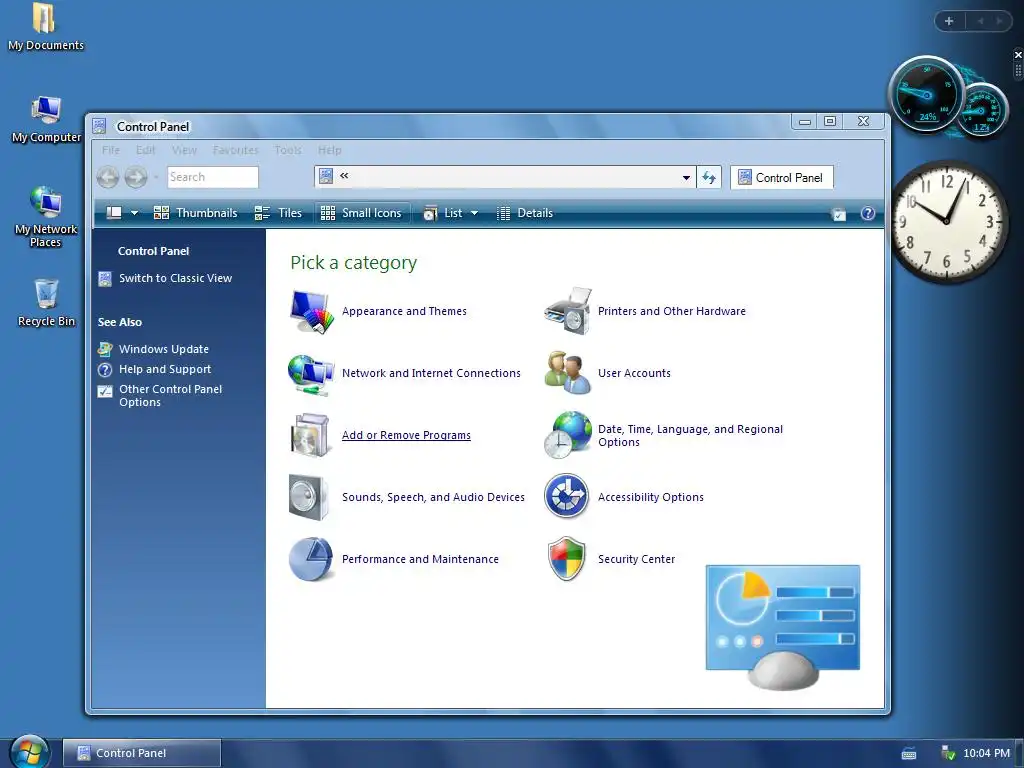Switch to Small Icons view
Image resolution: width=1024 pixels, height=768 pixels.
tap(362, 213)
